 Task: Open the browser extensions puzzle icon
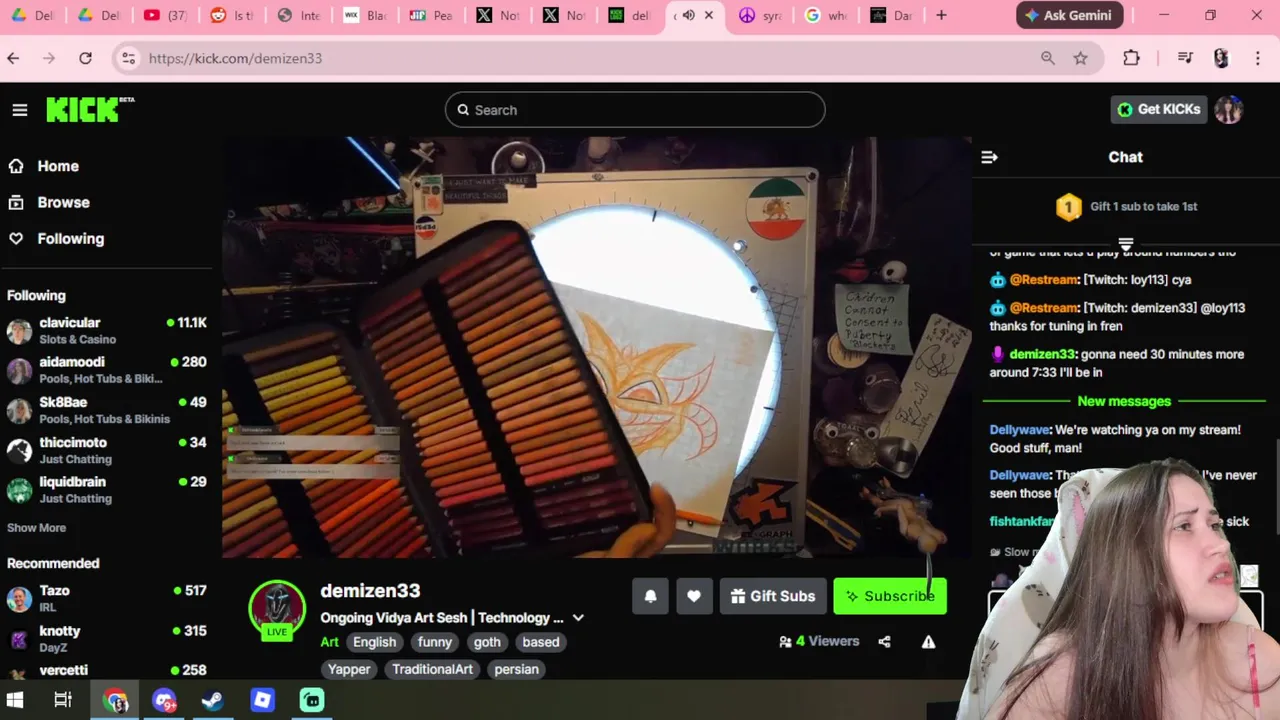pos(1131,58)
